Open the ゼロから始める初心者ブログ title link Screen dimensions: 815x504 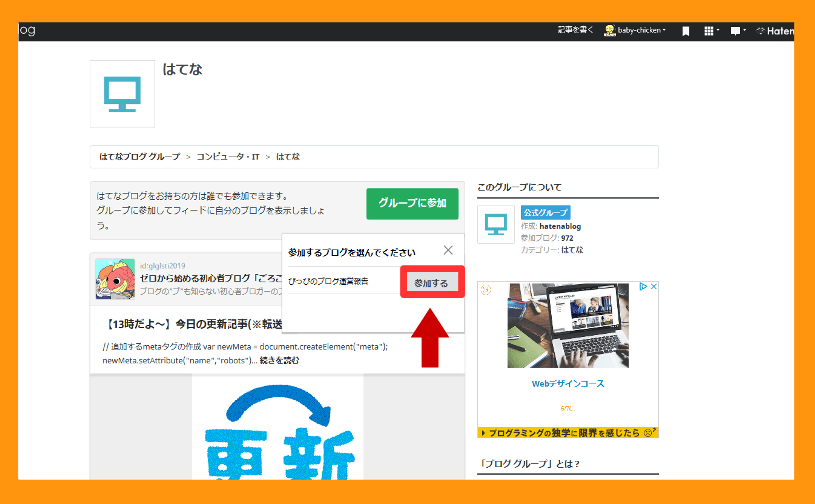tap(211, 278)
